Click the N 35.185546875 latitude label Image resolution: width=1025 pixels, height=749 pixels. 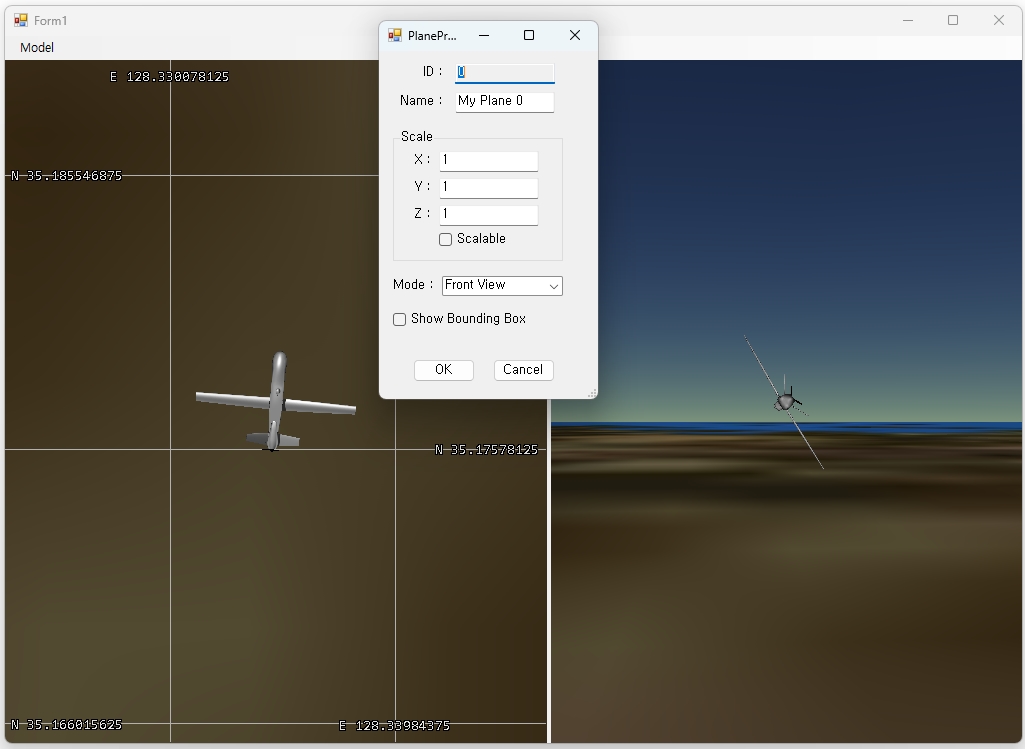[67, 176]
